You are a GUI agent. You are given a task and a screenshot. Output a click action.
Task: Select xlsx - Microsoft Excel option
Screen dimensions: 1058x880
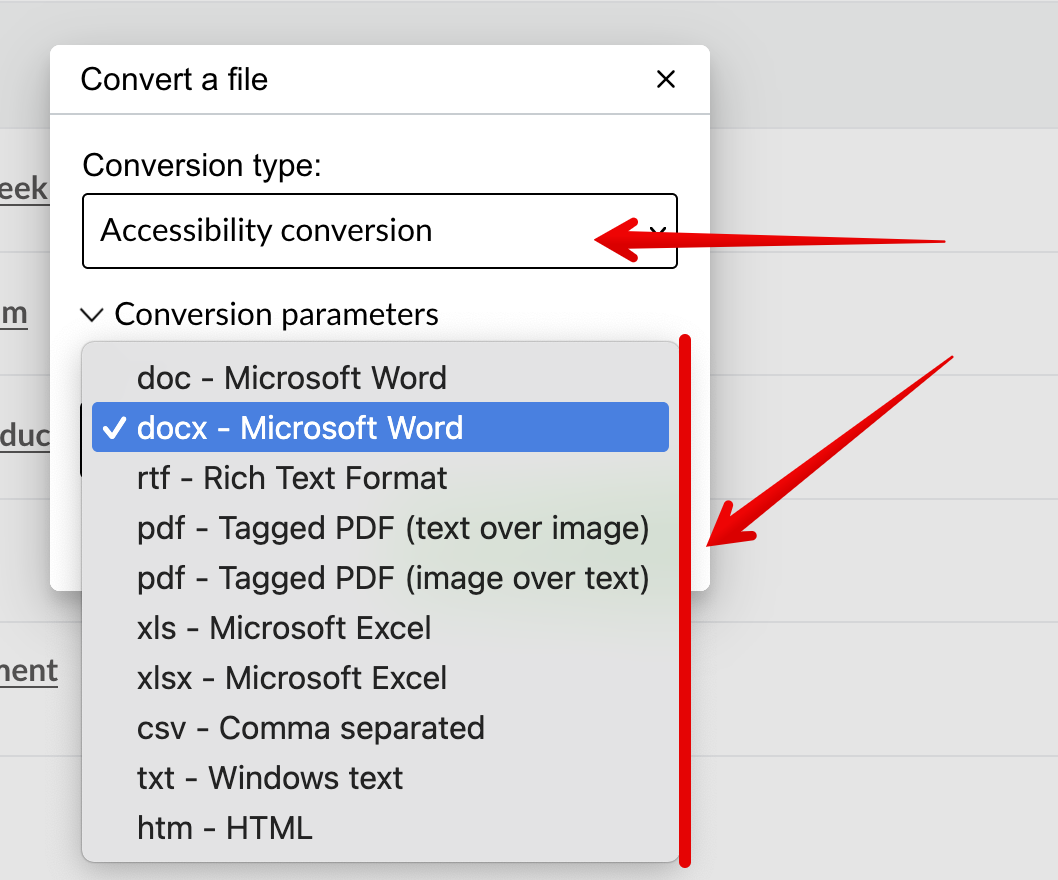point(292,678)
